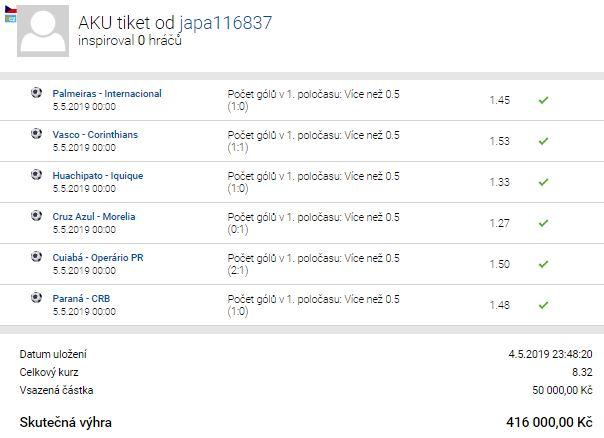Screen dimensions: 604x438
Task: Open the Vasco - Corinthians match link
Action: (95, 134)
